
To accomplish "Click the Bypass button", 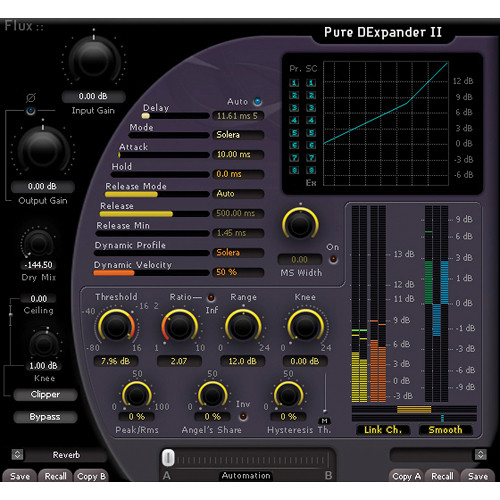I will coord(45,417).
